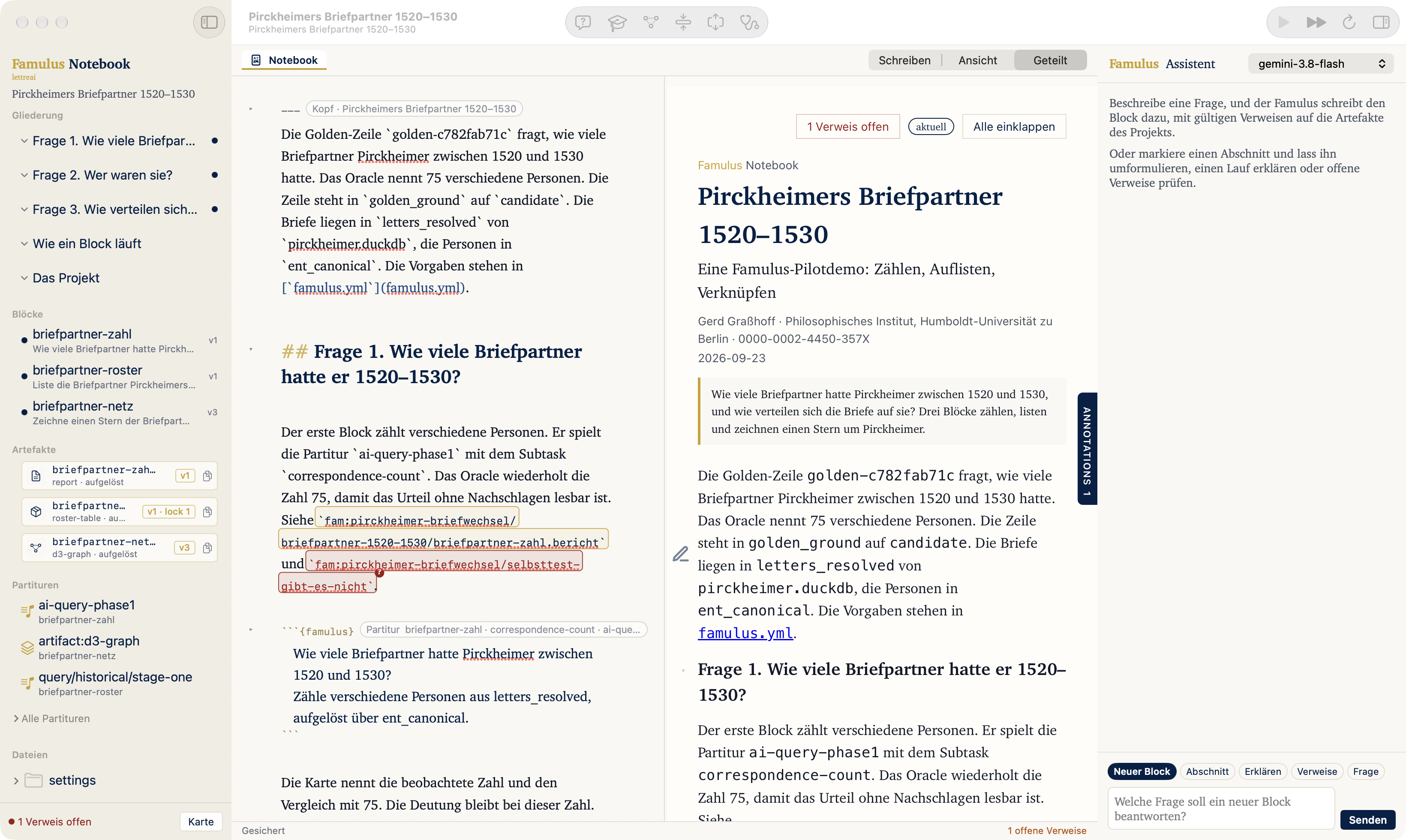Toggle the left sidebar panel icon
Screen dimensions: 1406x840
pyautogui.click(x=209, y=22)
